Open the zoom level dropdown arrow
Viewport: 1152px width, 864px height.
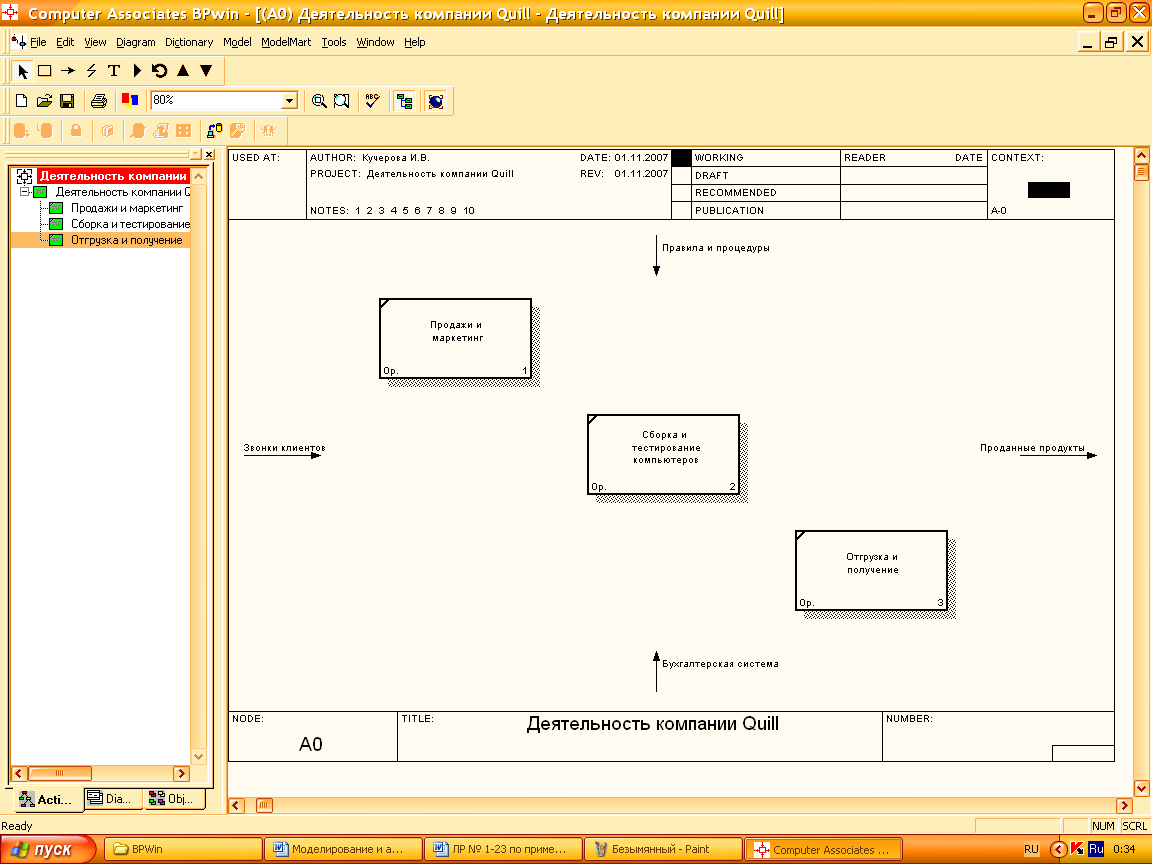click(289, 101)
